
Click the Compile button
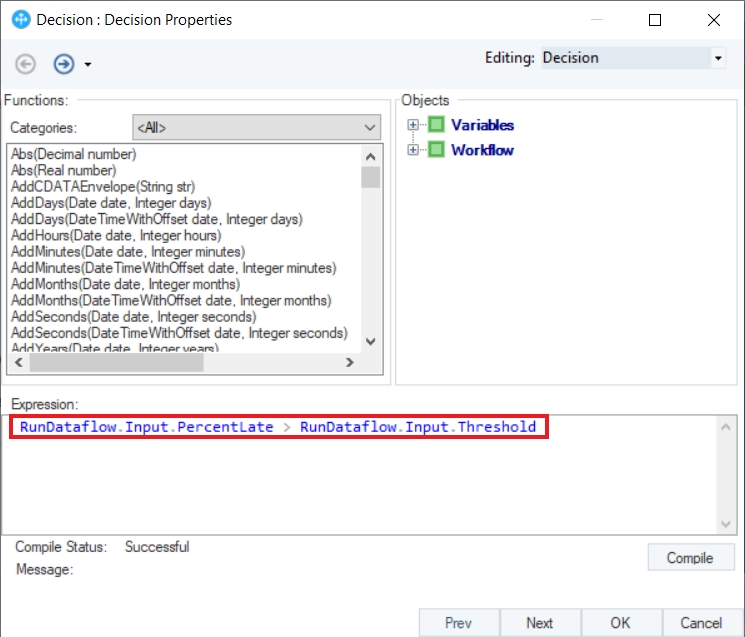[x=690, y=558]
